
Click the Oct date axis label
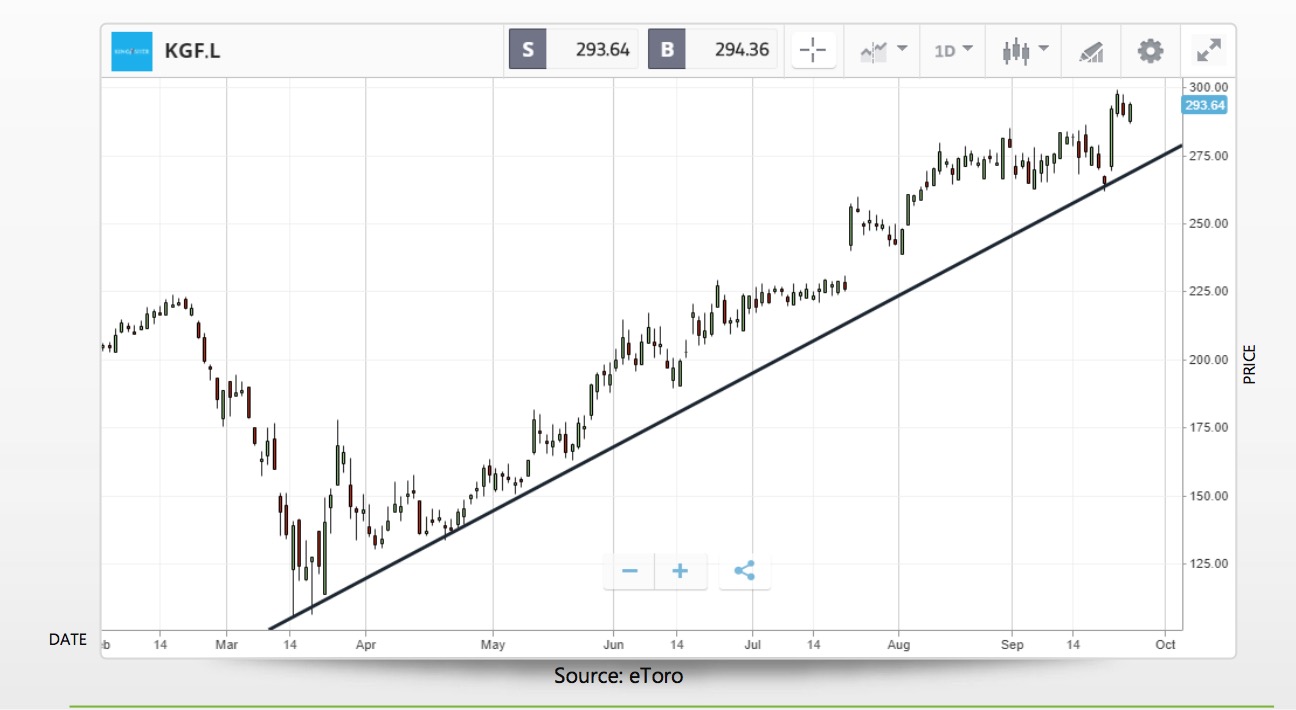[1164, 645]
